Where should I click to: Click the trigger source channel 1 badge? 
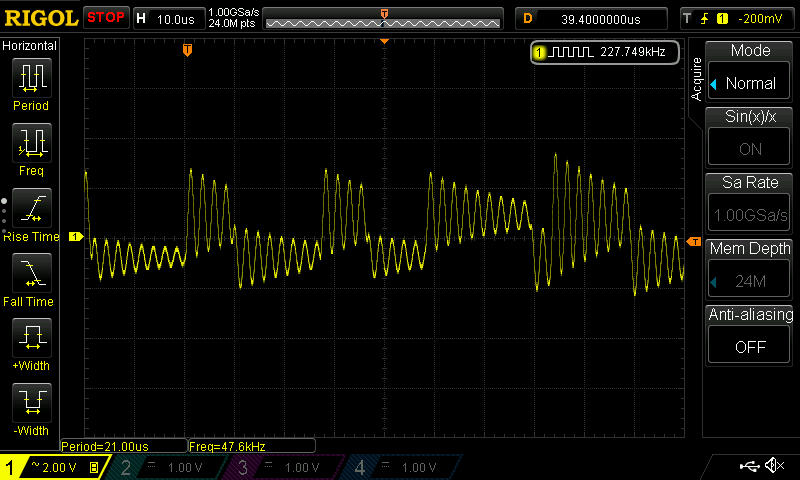(x=722, y=19)
